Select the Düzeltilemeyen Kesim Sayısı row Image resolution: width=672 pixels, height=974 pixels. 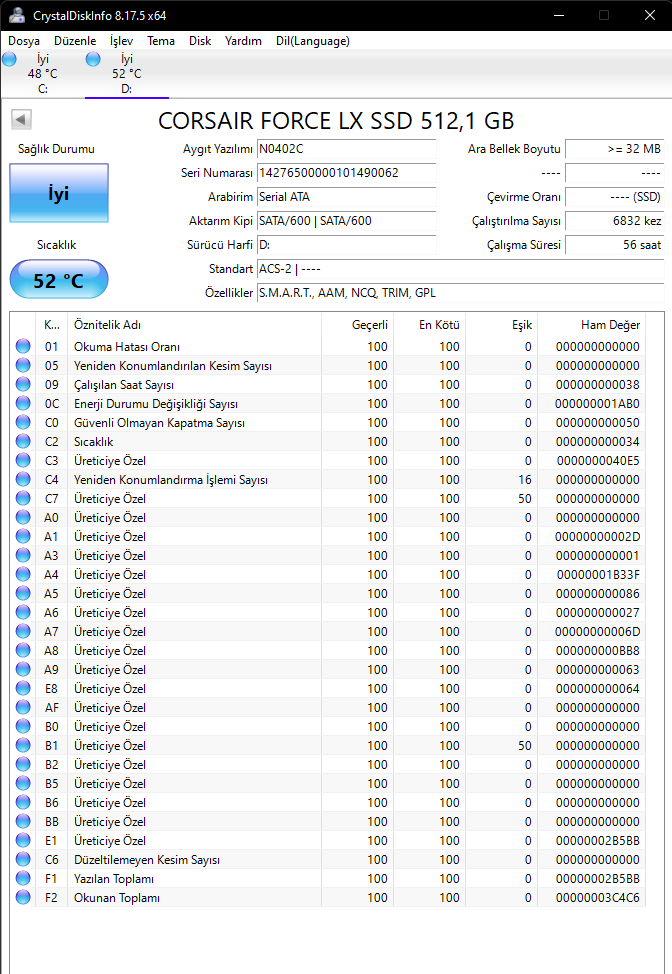point(328,860)
